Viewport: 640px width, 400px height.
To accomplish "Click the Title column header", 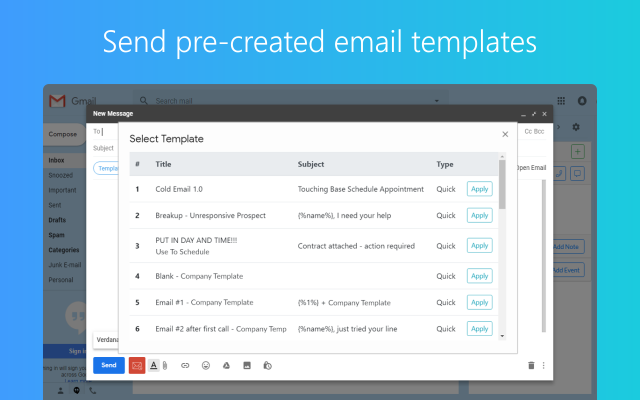I will (163, 164).
